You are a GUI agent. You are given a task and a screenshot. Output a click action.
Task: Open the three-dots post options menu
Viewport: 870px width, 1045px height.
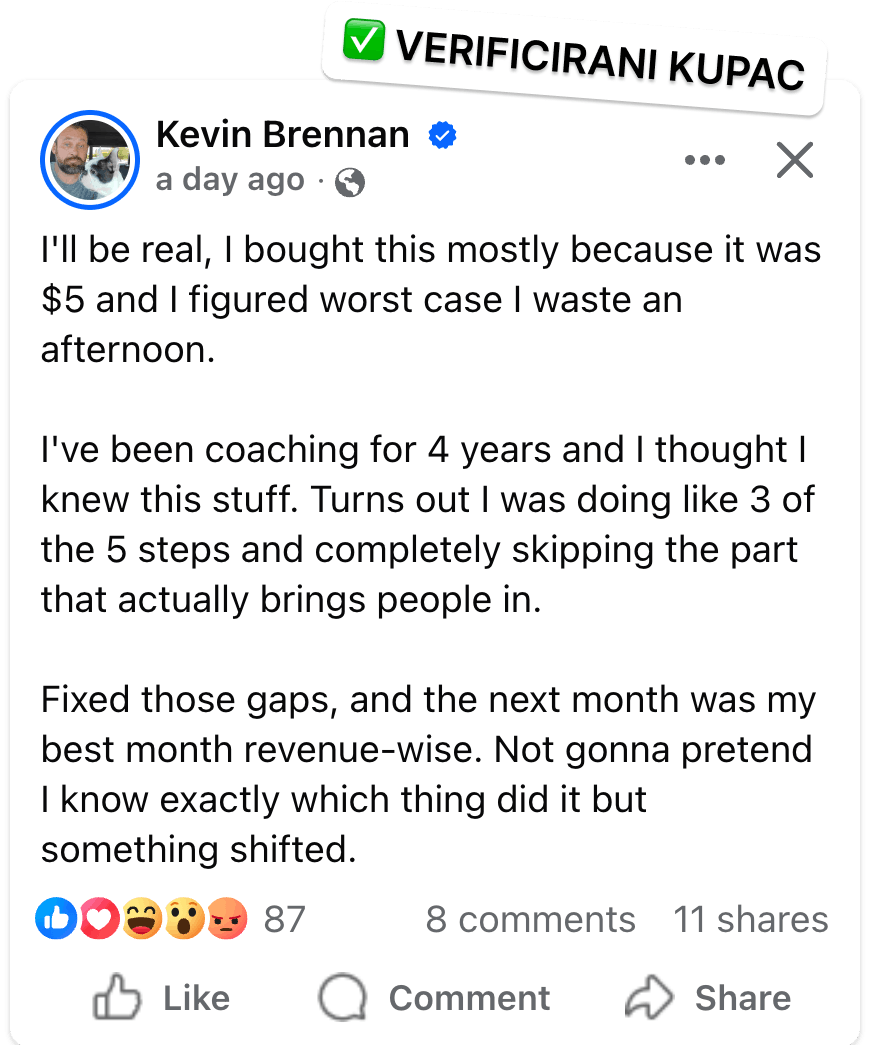pyautogui.click(x=705, y=160)
